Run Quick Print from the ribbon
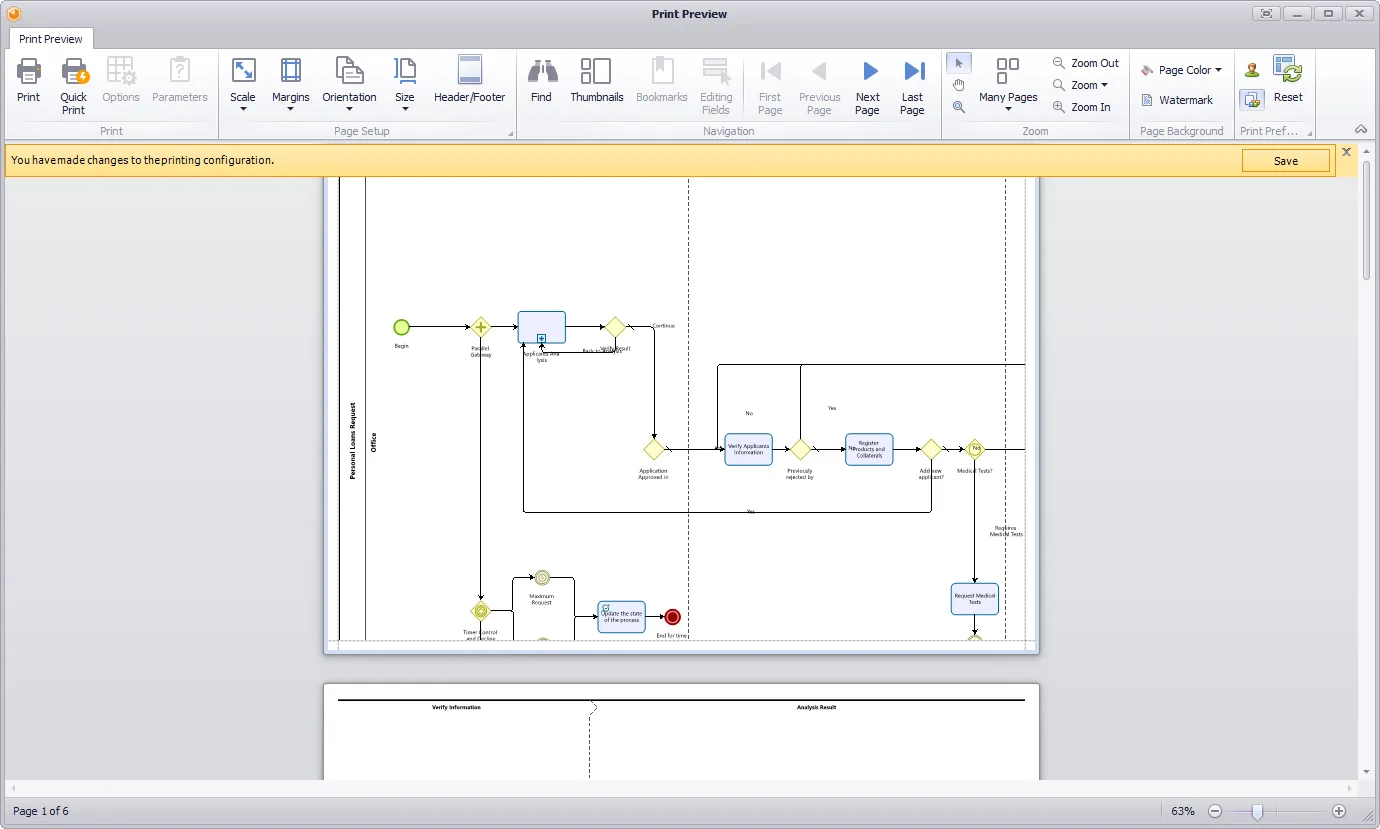Screen dimensions: 1380x829 pyautogui.click(x=74, y=85)
